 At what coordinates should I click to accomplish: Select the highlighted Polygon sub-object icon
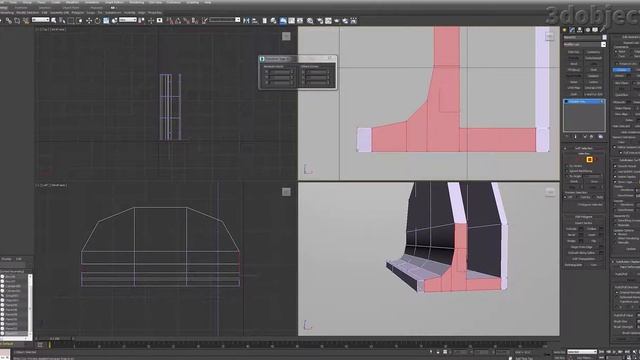(589, 160)
